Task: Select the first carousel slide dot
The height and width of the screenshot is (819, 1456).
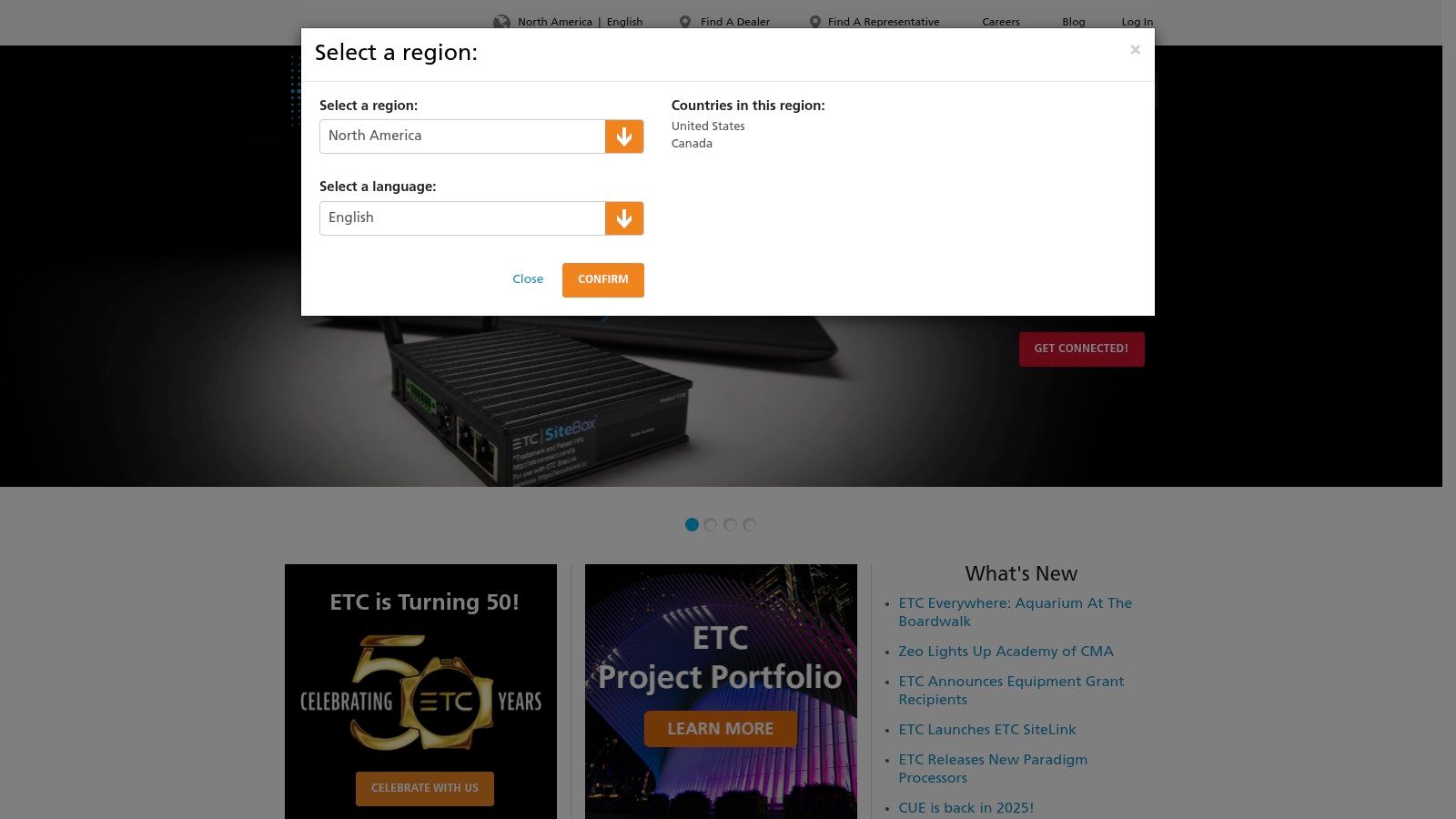Action: coord(692,525)
